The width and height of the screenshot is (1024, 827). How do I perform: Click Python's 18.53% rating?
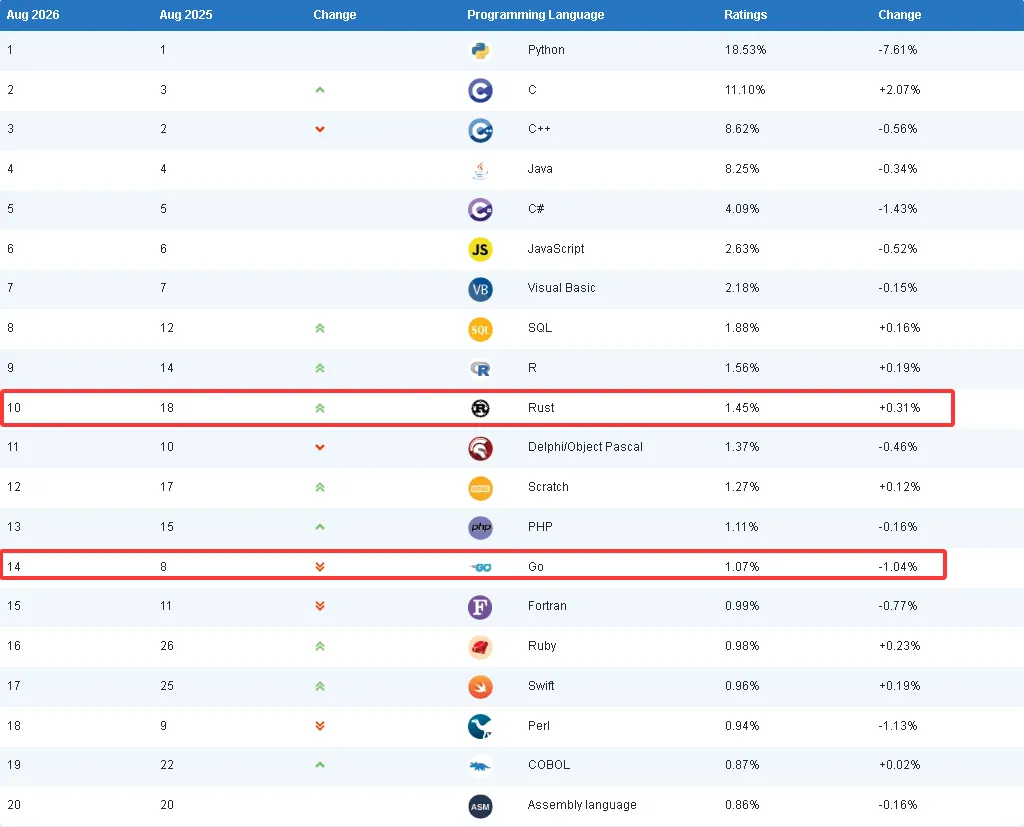click(745, 50)
